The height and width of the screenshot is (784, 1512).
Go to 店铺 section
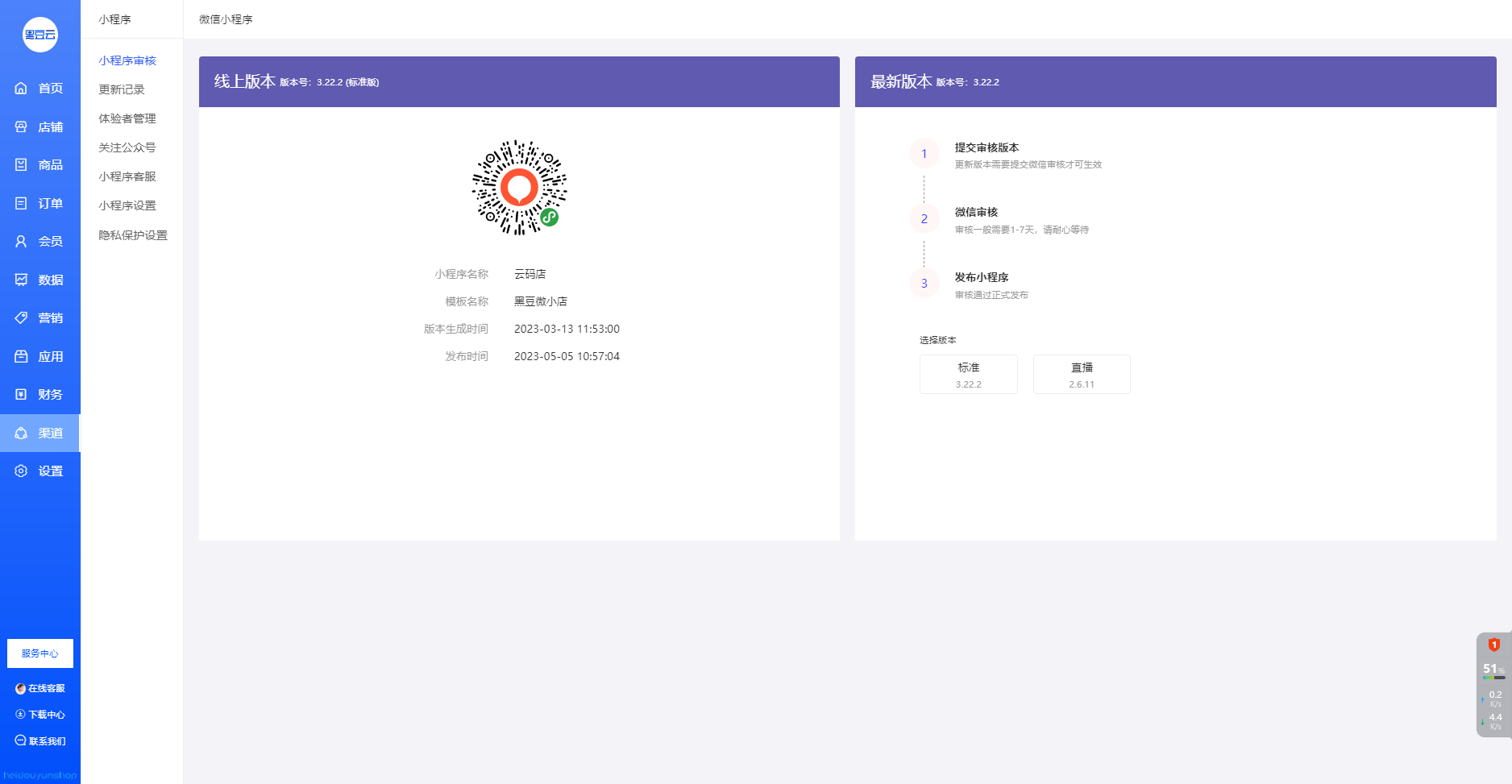40,127
